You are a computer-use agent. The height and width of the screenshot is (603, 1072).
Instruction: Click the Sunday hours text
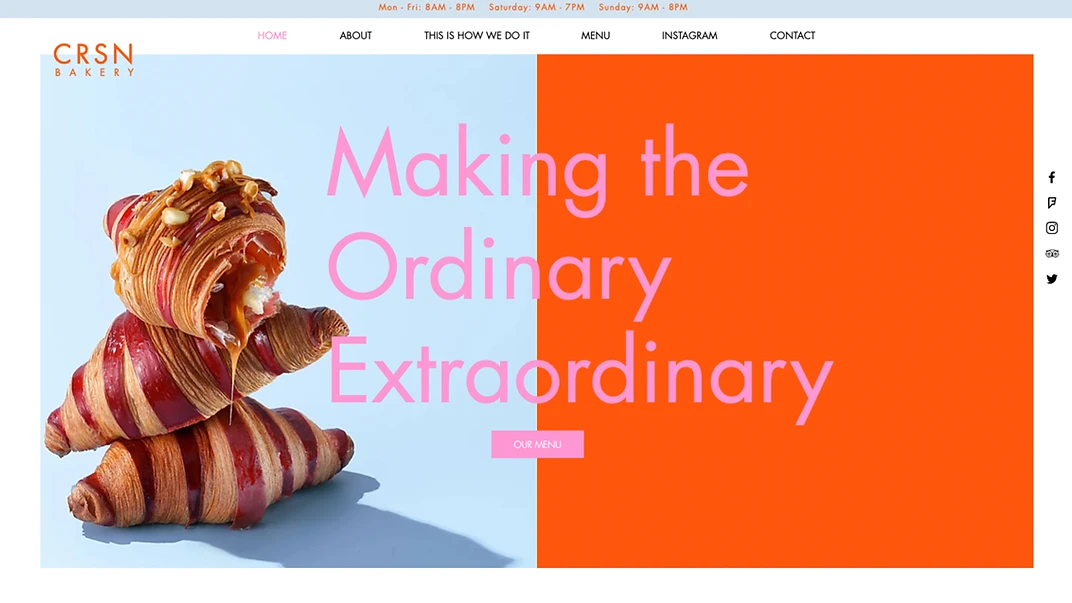click(x=643, y=8)
